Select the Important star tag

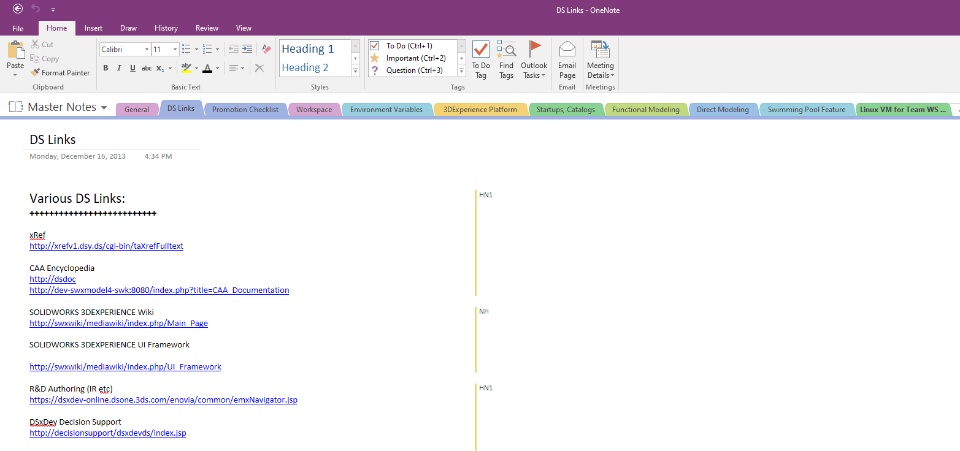point(408,58)
